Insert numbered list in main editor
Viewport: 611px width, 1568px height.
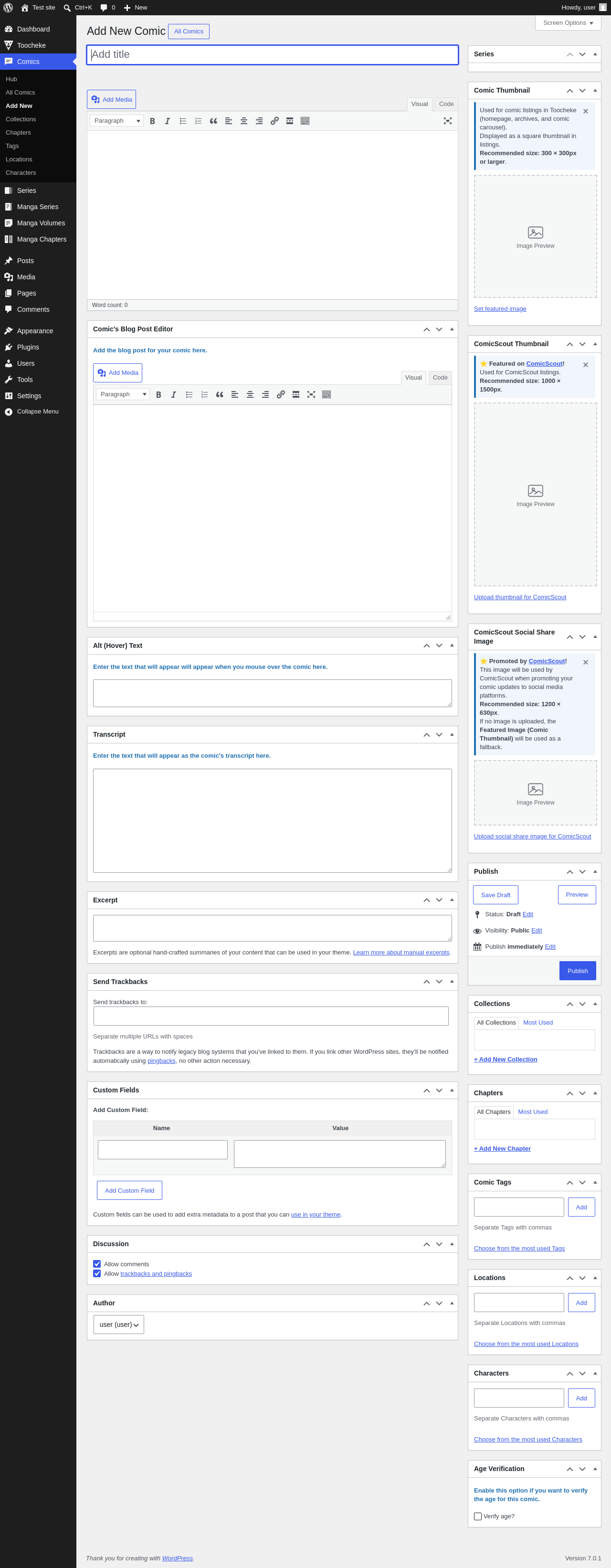click(198, 121)
